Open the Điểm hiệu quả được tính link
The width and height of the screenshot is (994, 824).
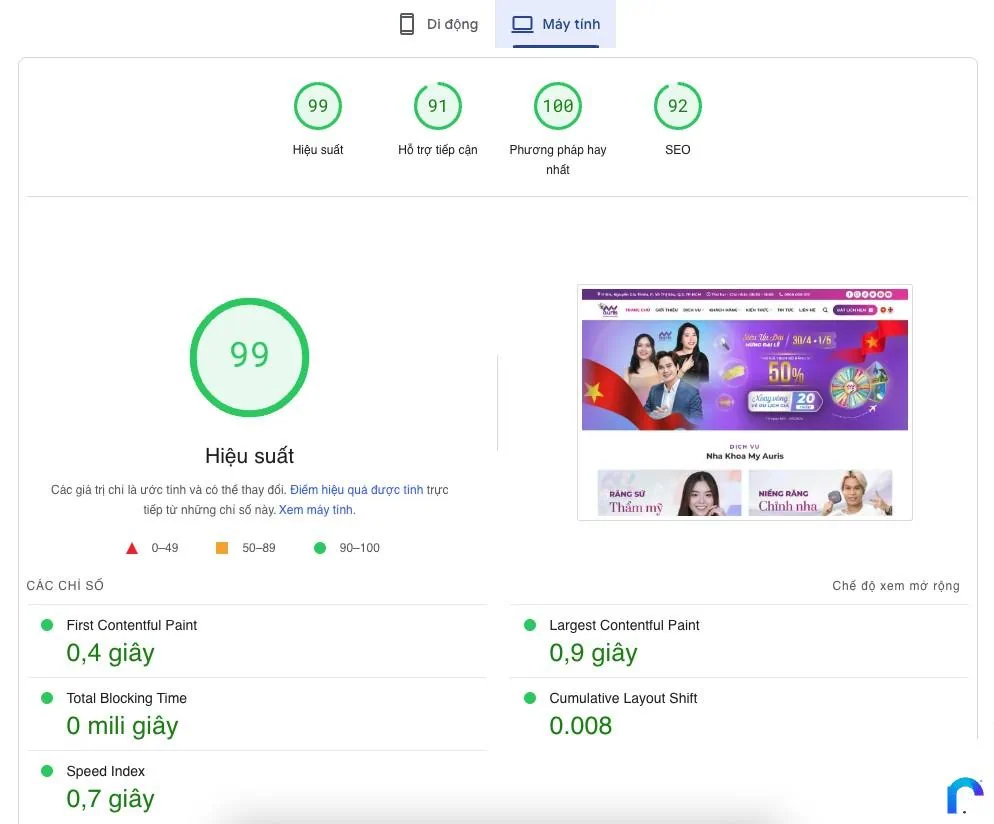(356, 490)
